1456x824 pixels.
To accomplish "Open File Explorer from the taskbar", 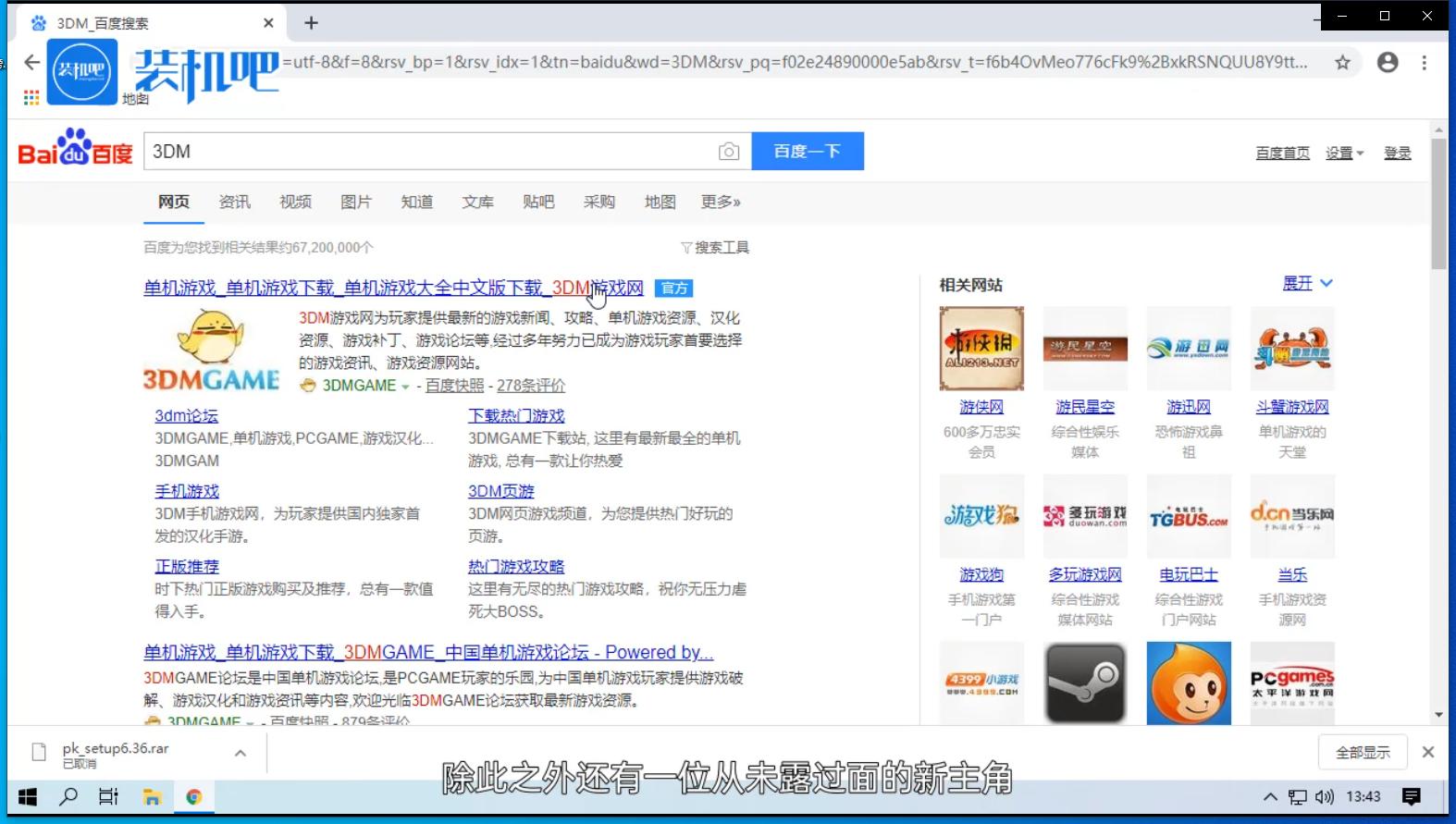I will (152, 796).
